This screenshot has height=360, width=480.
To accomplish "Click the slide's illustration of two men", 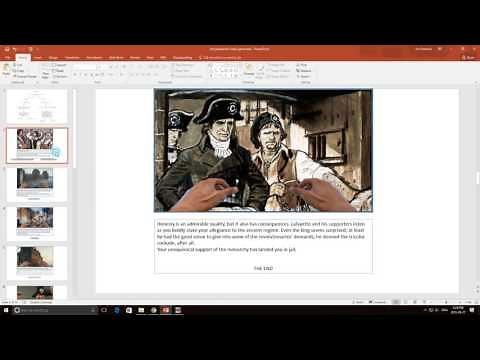I will point(263,150).
